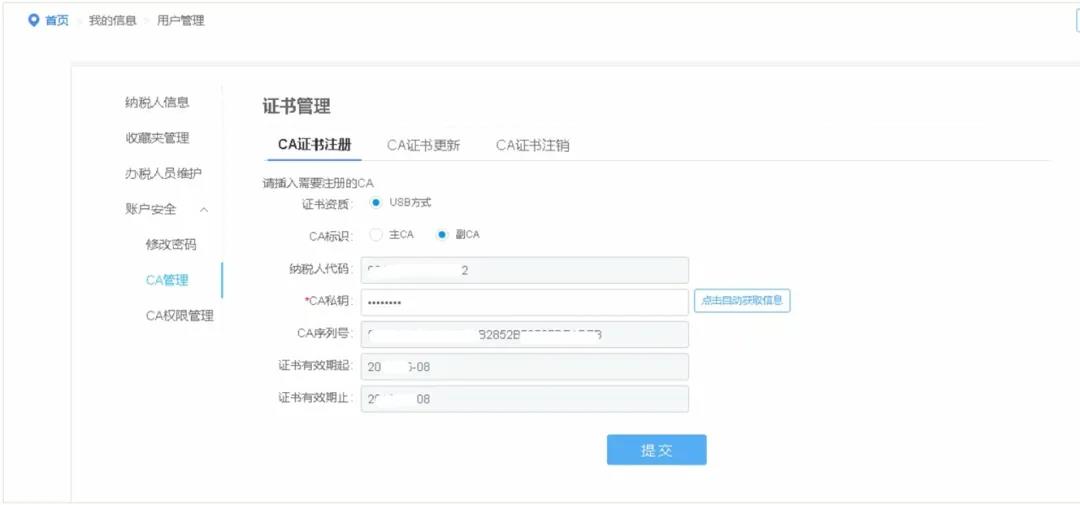This screenshot has height=505, width=1080.
Task: Click 点击自动获取信息 button
Action: coord(742,300)
